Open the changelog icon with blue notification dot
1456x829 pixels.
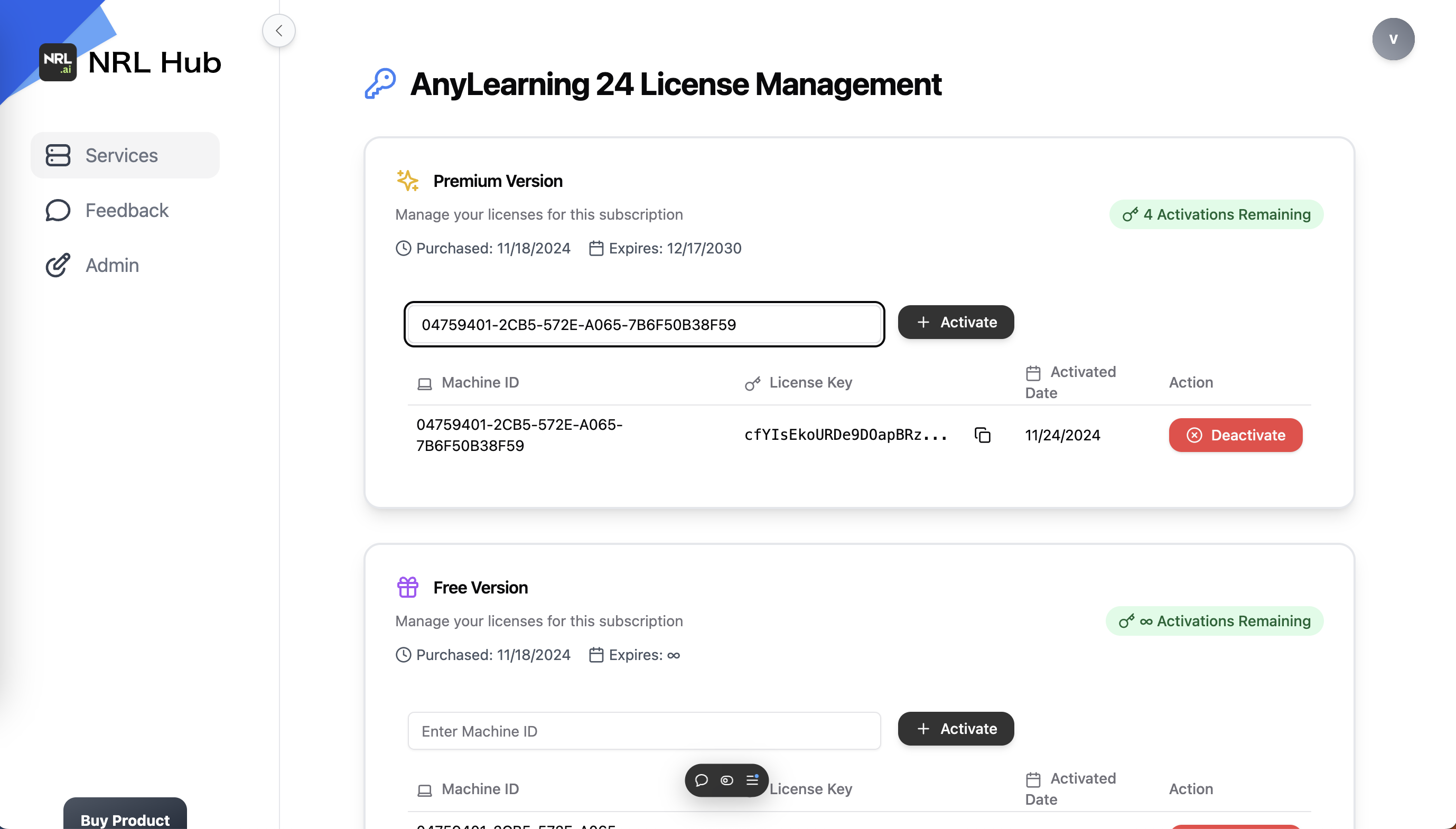[752, 780]
